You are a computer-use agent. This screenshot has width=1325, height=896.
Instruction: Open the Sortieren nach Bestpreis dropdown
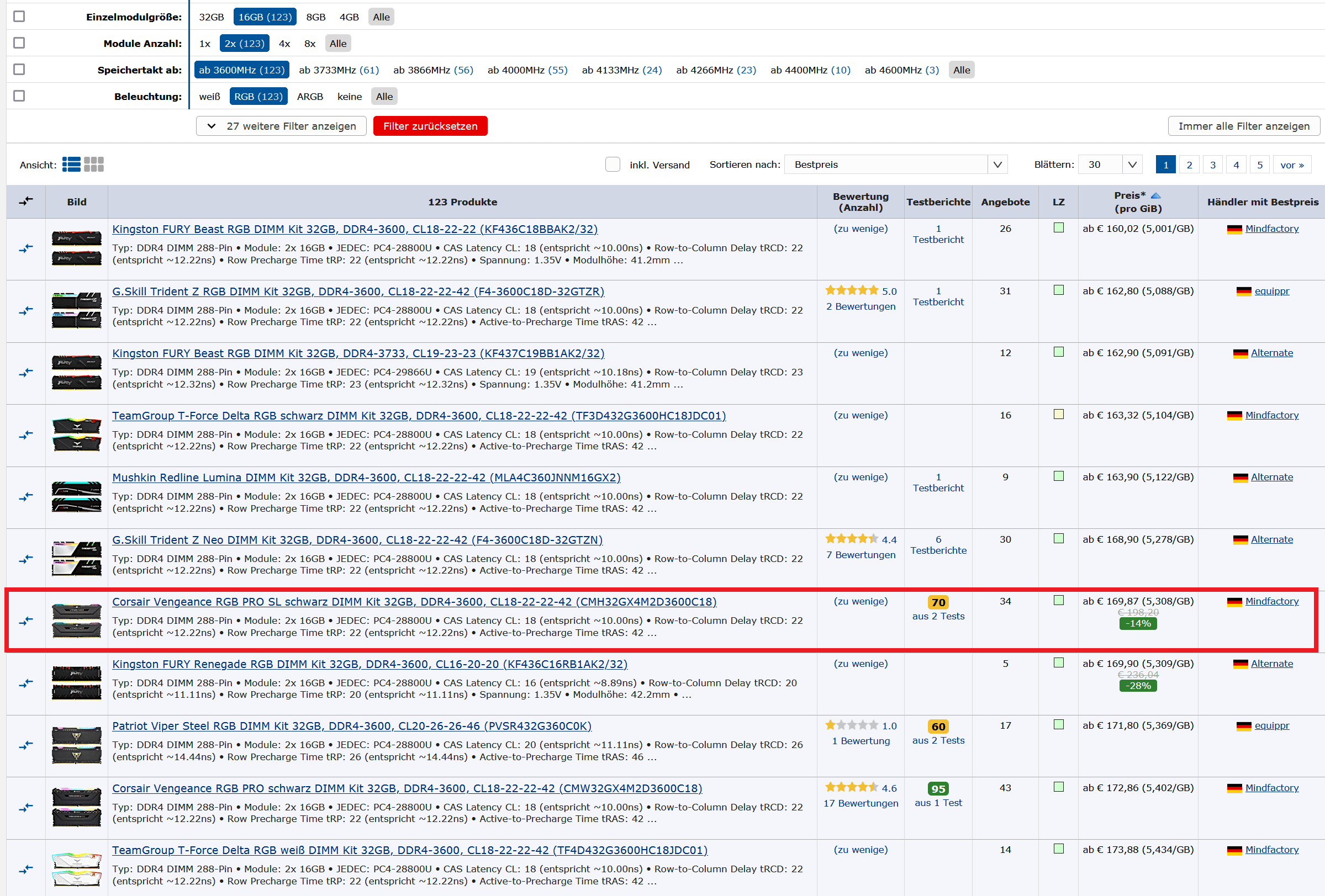coord(896,165)
